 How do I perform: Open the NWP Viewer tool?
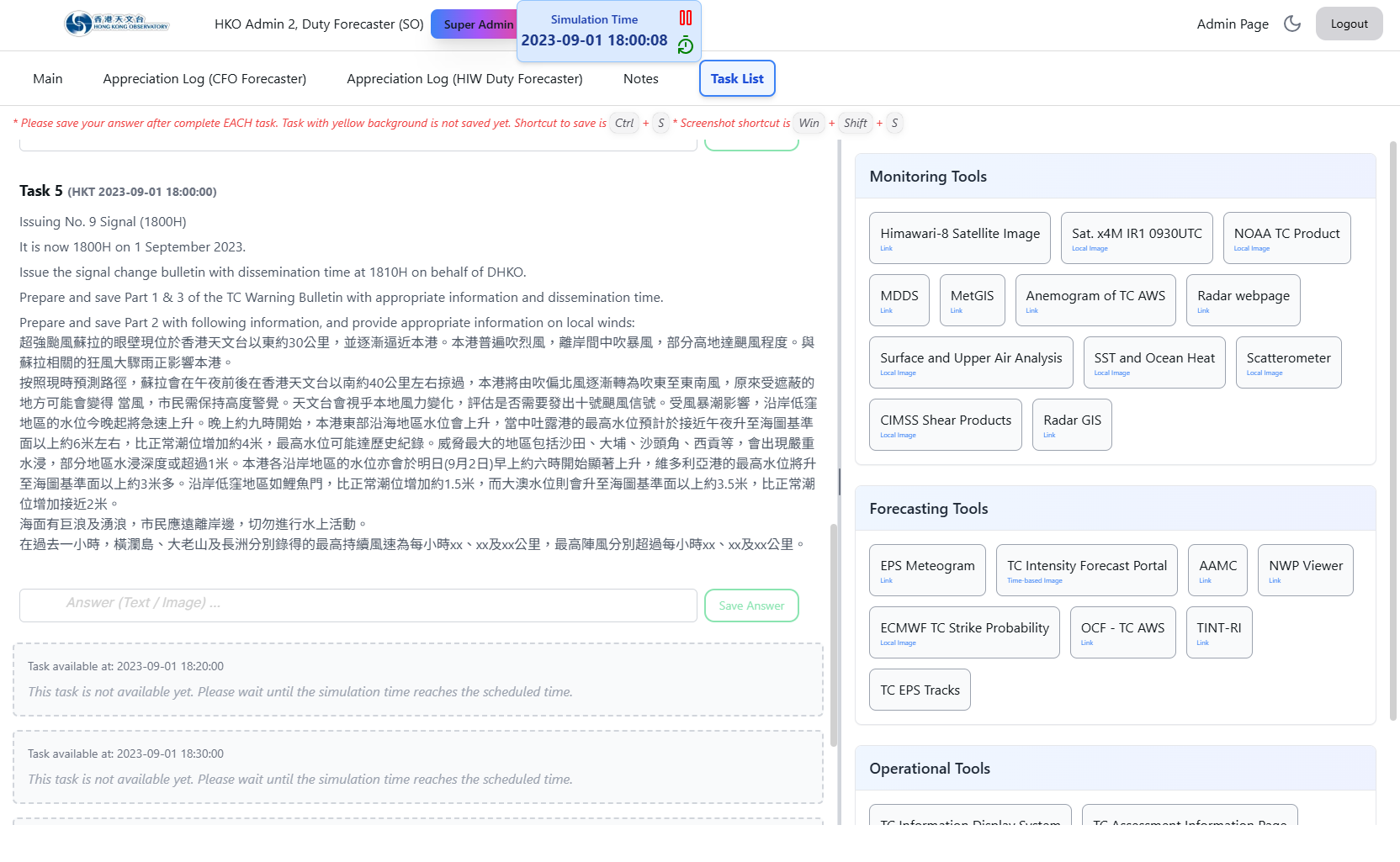[x=1305, y=570]
